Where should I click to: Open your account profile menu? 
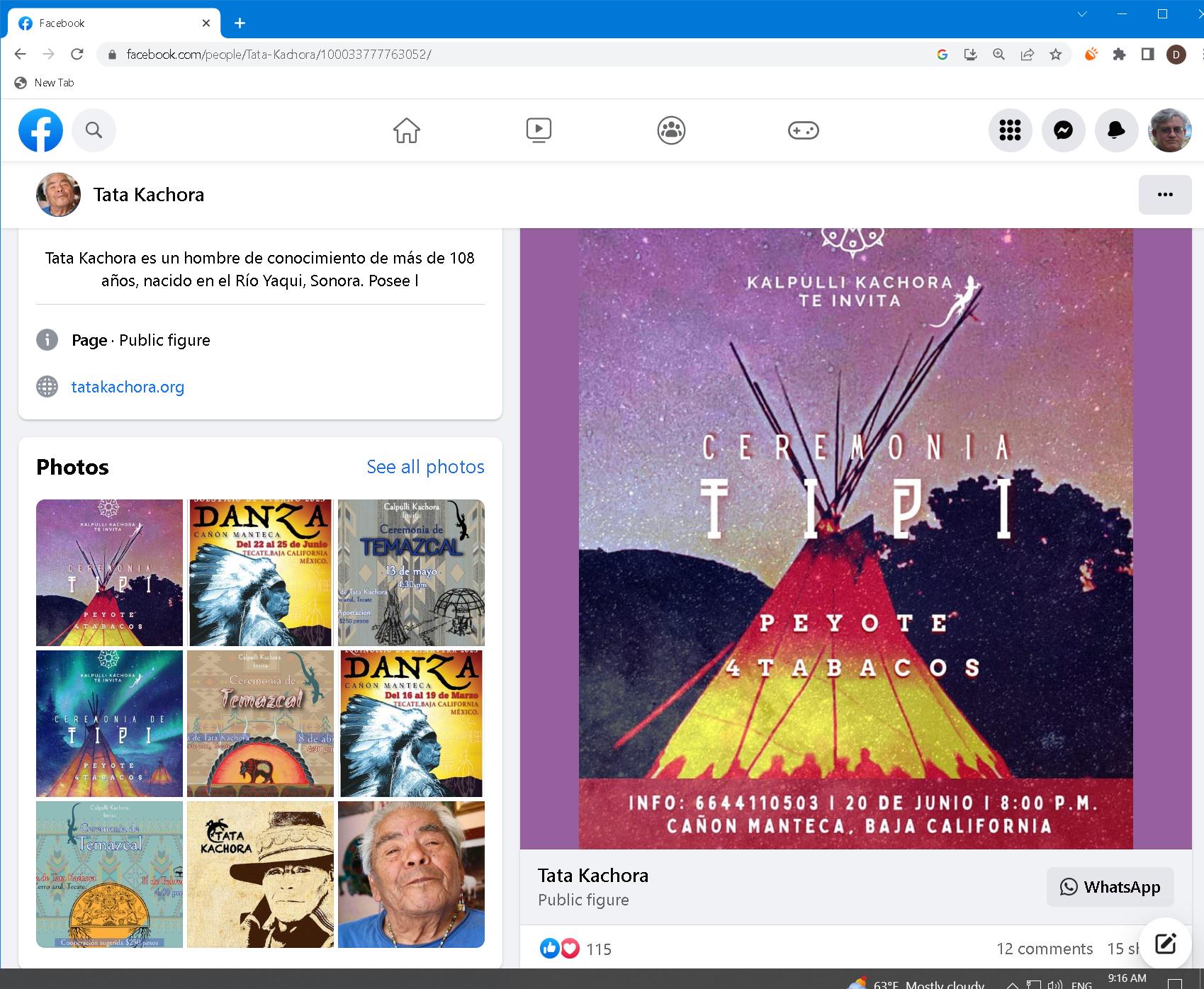click(1170, 130)
